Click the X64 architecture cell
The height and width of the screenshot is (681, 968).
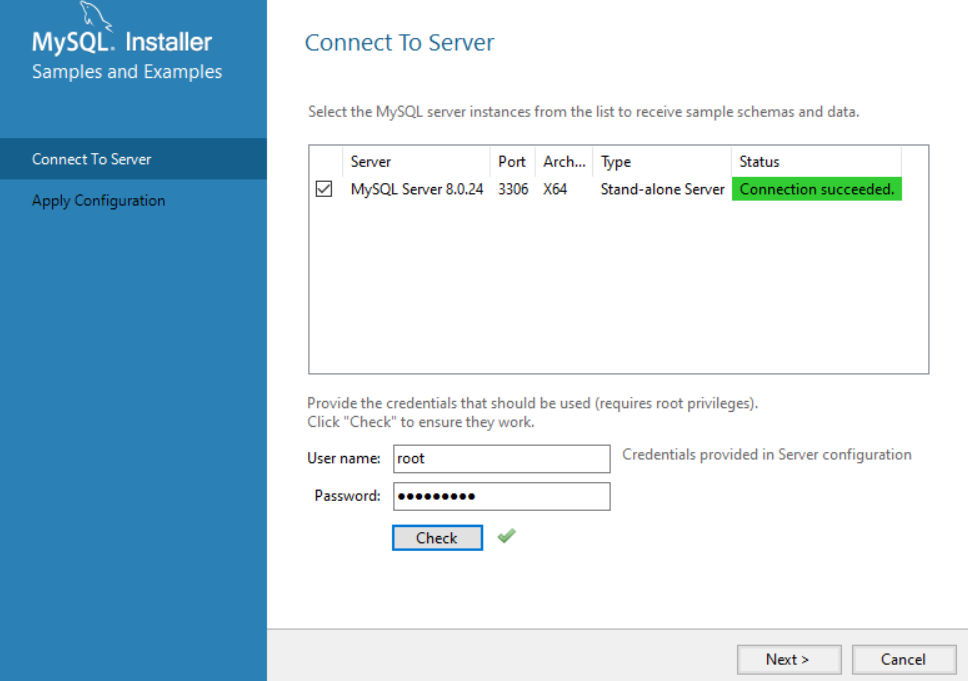[555, 189]
